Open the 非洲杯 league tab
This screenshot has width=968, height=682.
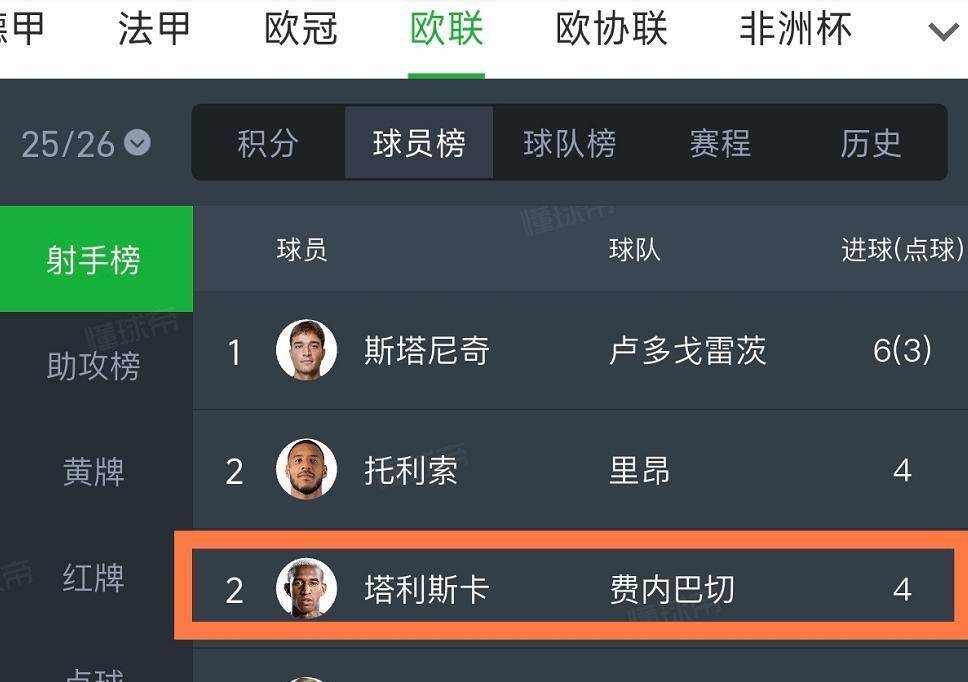coord(795,29)
